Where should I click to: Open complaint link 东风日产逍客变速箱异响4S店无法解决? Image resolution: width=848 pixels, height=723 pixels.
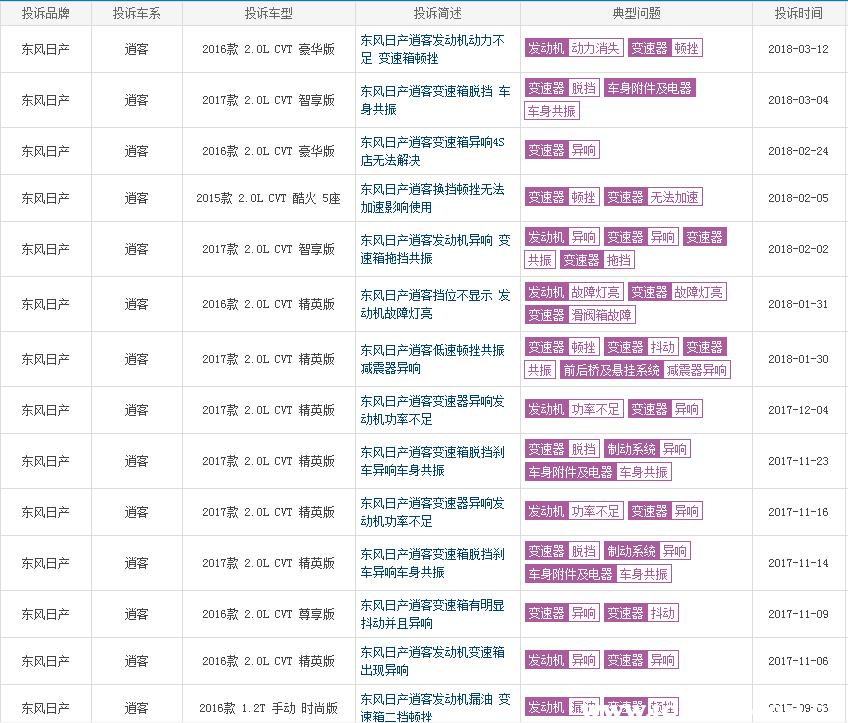click(432, 151)
